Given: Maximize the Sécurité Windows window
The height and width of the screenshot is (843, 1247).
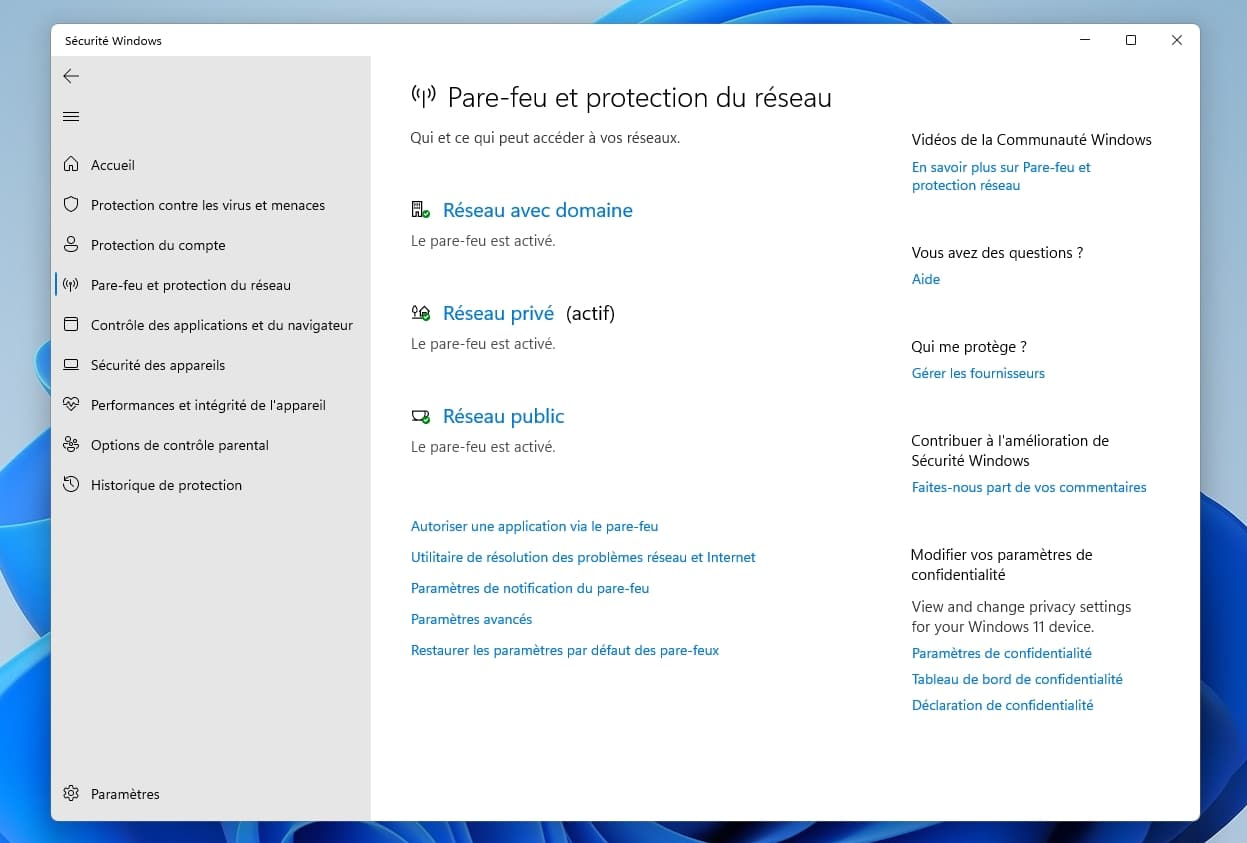Looking at the screenshot, I should (x=1131, y=40).
